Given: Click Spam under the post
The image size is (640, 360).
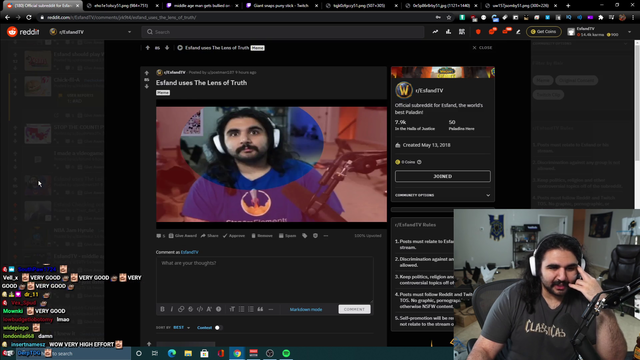Looking at the screenshot, I should [287, 236].
